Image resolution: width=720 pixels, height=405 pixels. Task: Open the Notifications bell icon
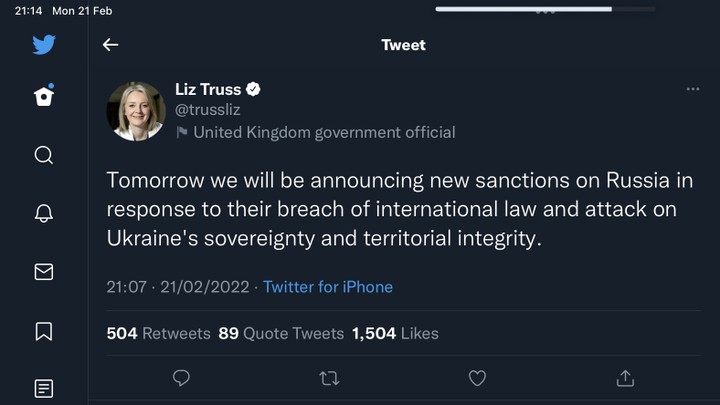pos(43,213)
